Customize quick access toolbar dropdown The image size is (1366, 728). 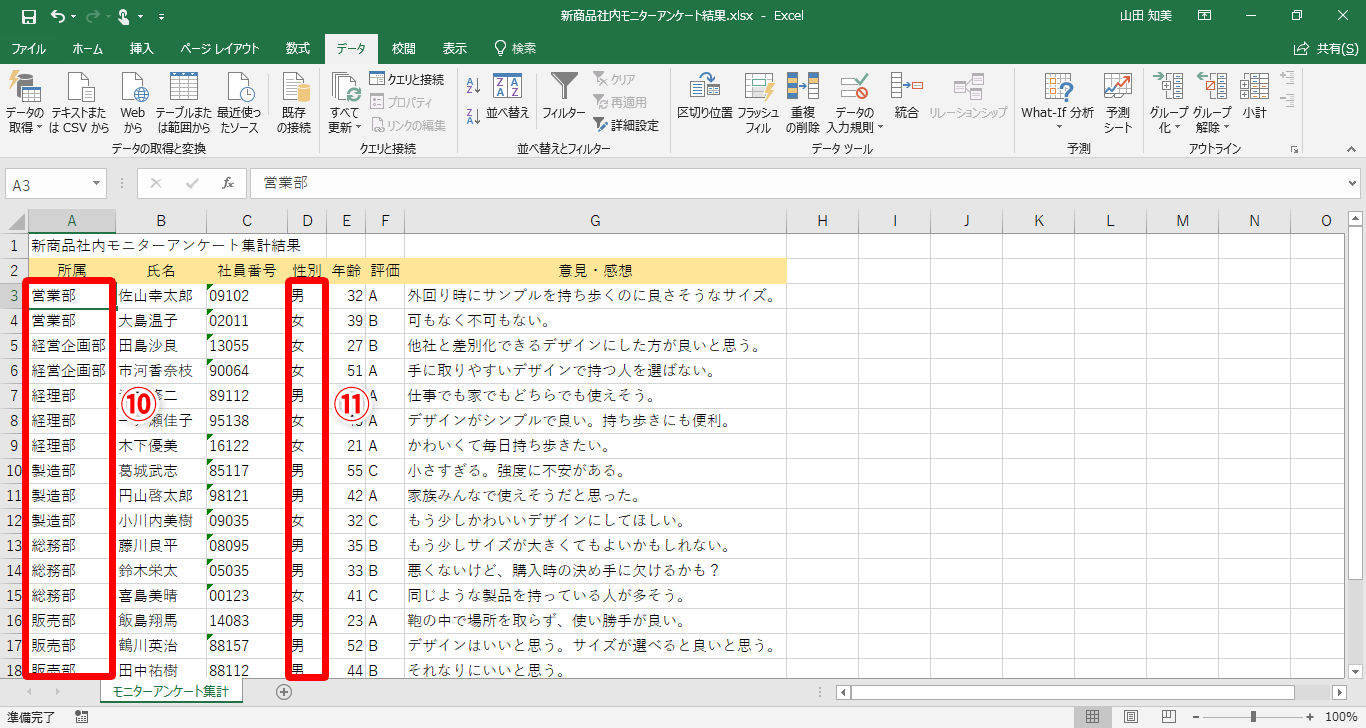162,17
